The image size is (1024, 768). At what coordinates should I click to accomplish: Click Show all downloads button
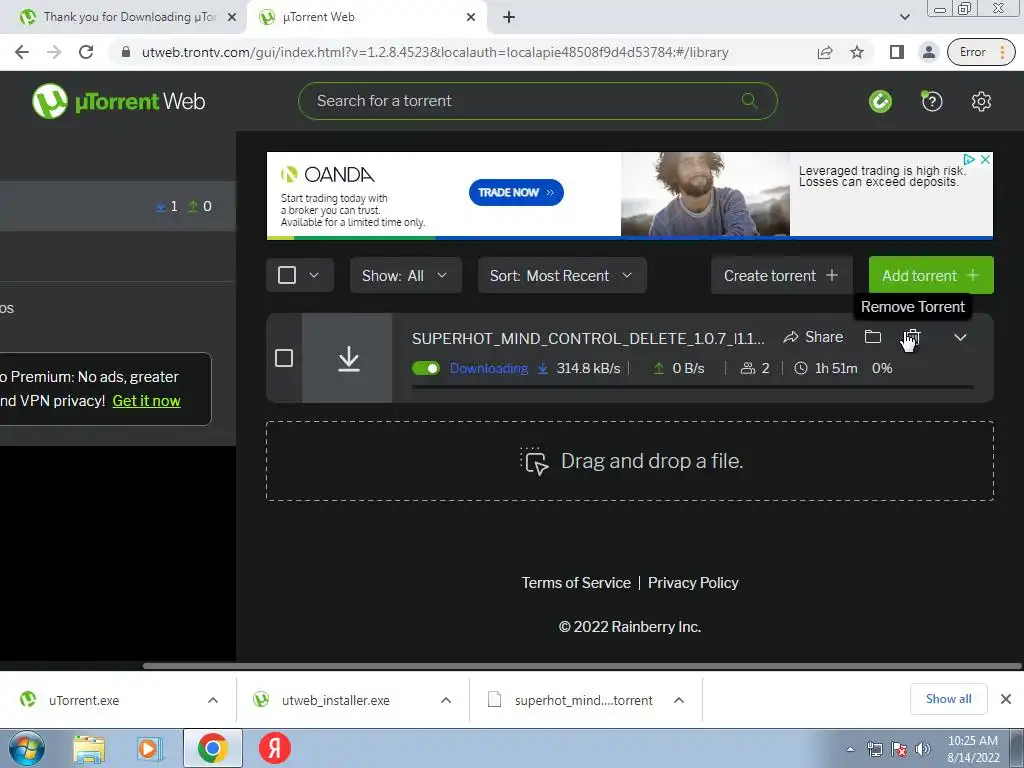(x=948, y=699)
